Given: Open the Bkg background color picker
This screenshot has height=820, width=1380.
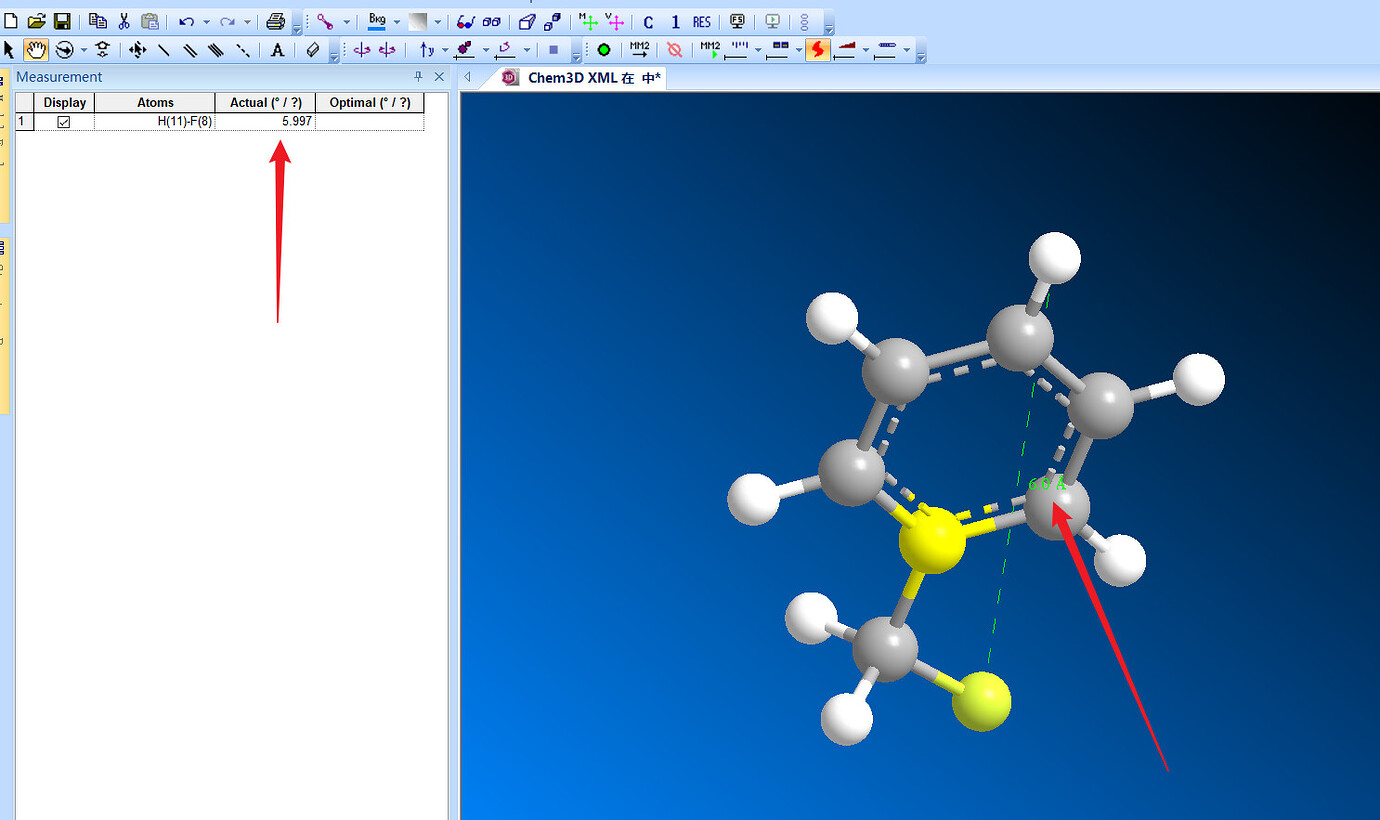Looking at the screenshot, I should [x=377, y=21].
